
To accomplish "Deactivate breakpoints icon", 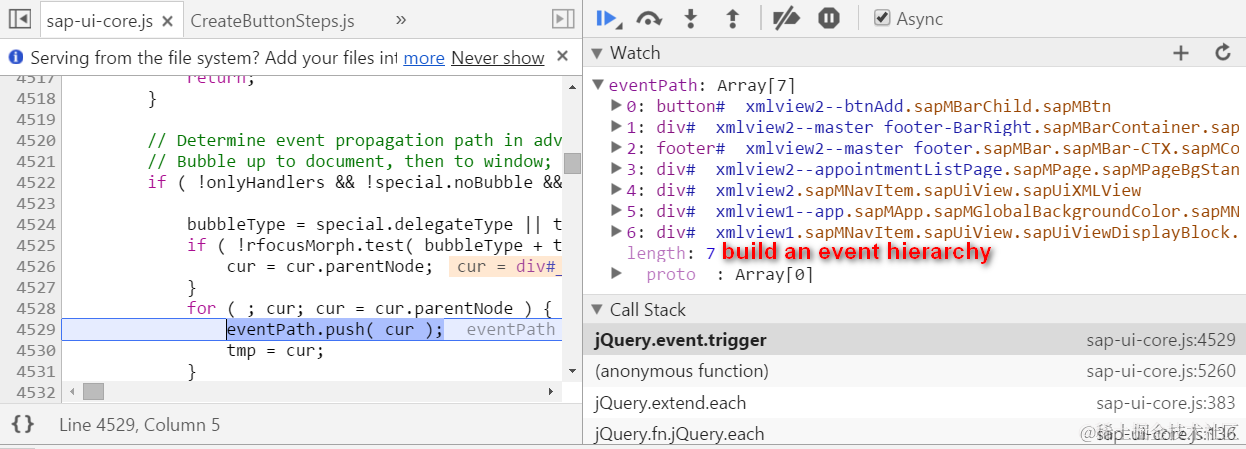I will tap(787, 18).
